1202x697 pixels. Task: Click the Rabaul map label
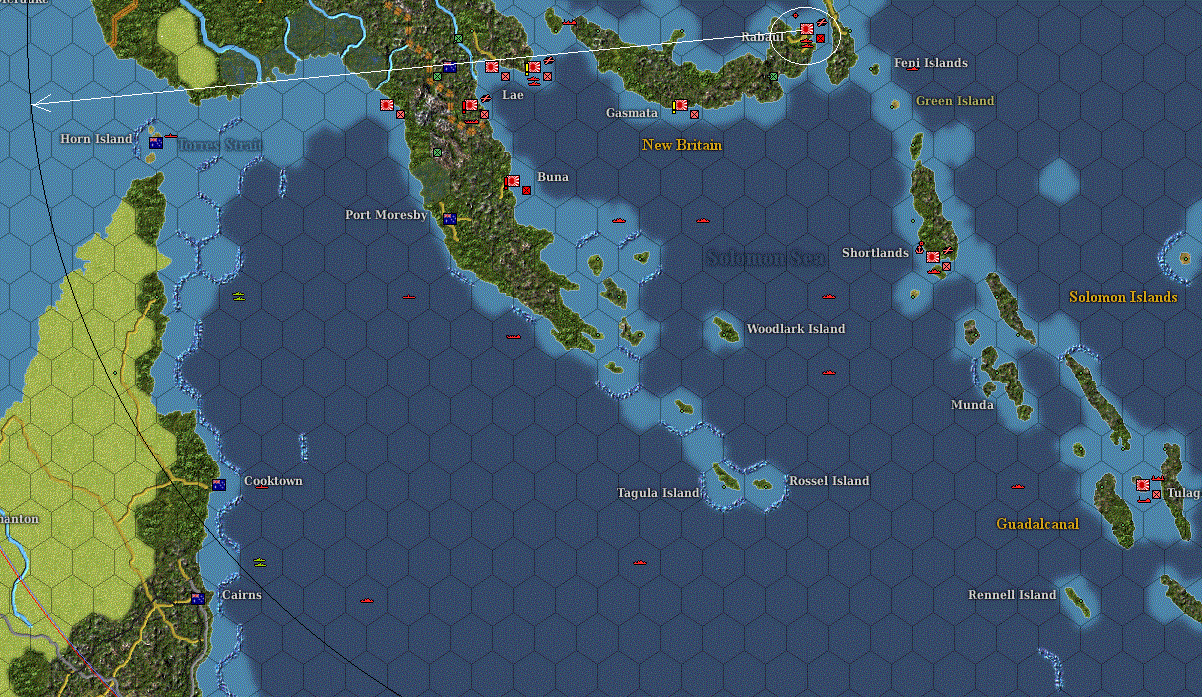click(762, 37)
